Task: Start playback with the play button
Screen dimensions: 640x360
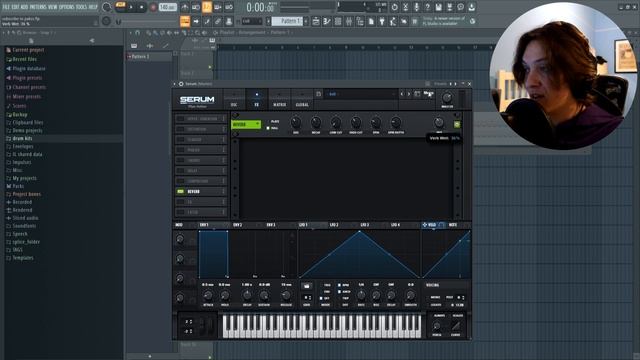Action: [131, 7]
